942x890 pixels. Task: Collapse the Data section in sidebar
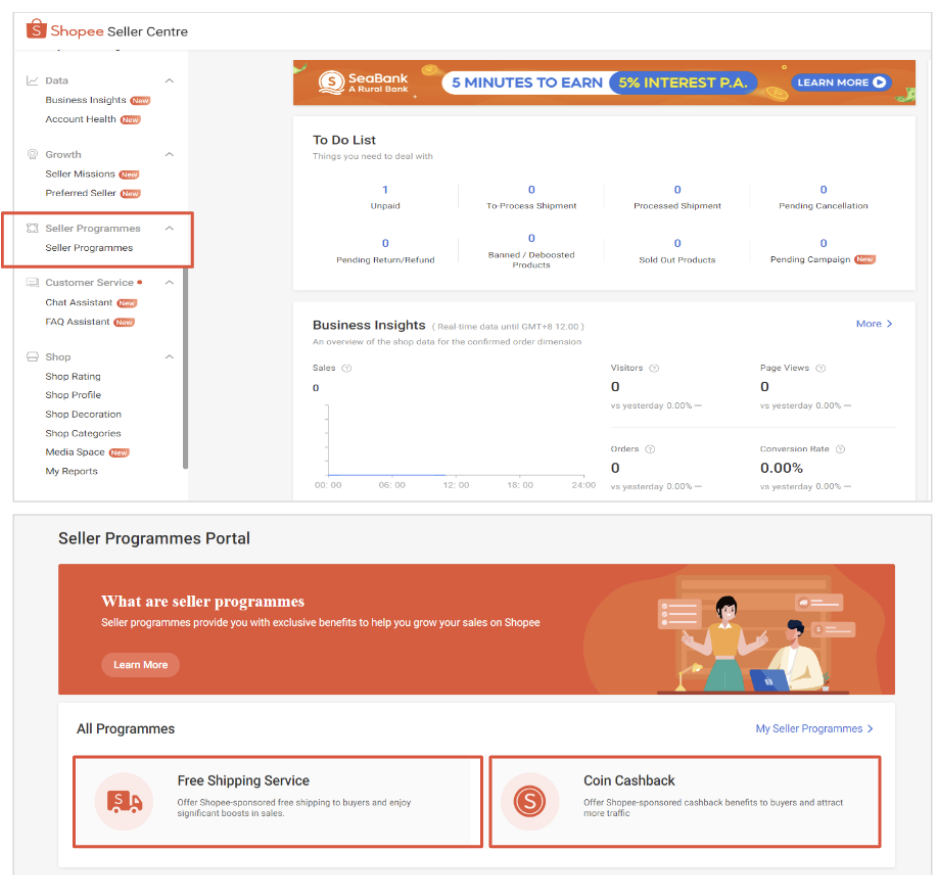[169, 80]
